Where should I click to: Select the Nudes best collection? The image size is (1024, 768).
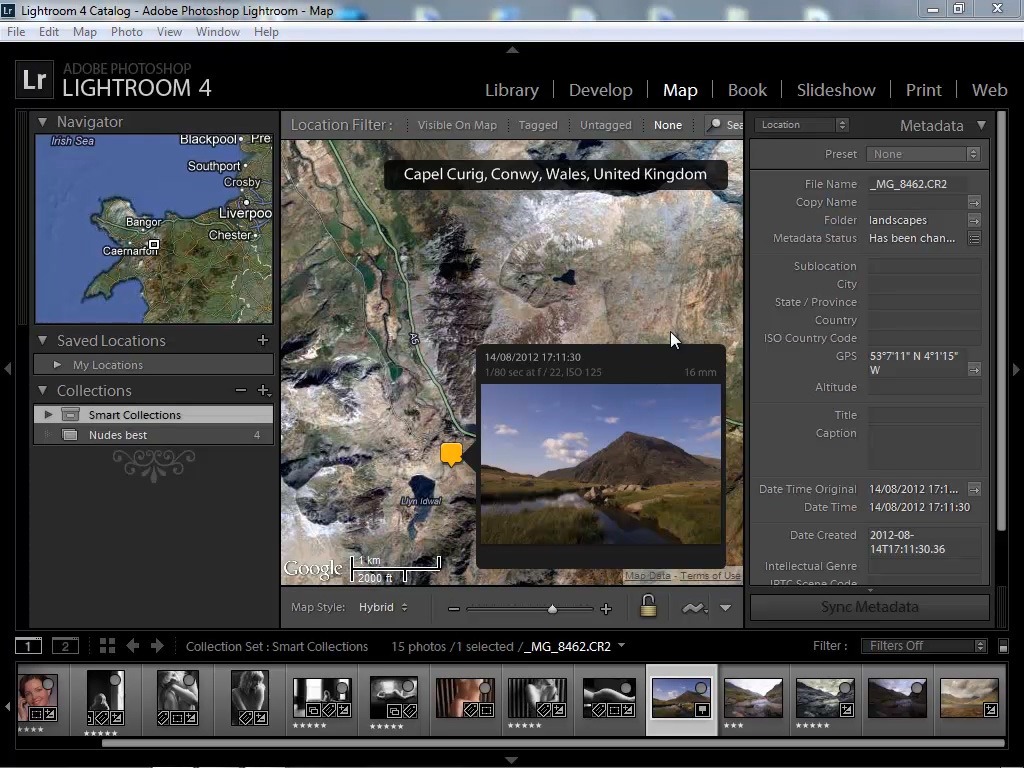(x=153, y=435)
